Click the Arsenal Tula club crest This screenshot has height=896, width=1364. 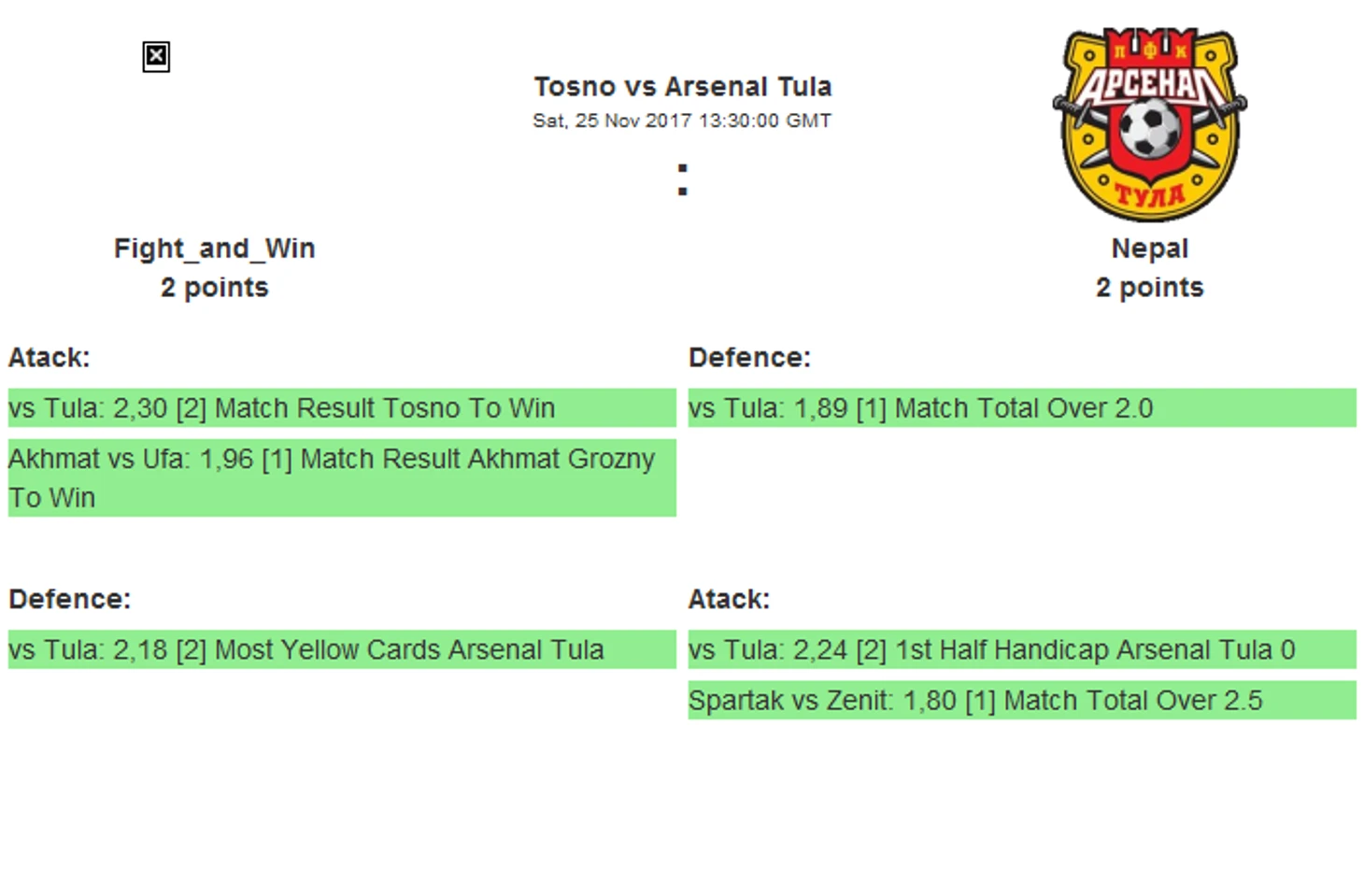[x=1149, y=124]
